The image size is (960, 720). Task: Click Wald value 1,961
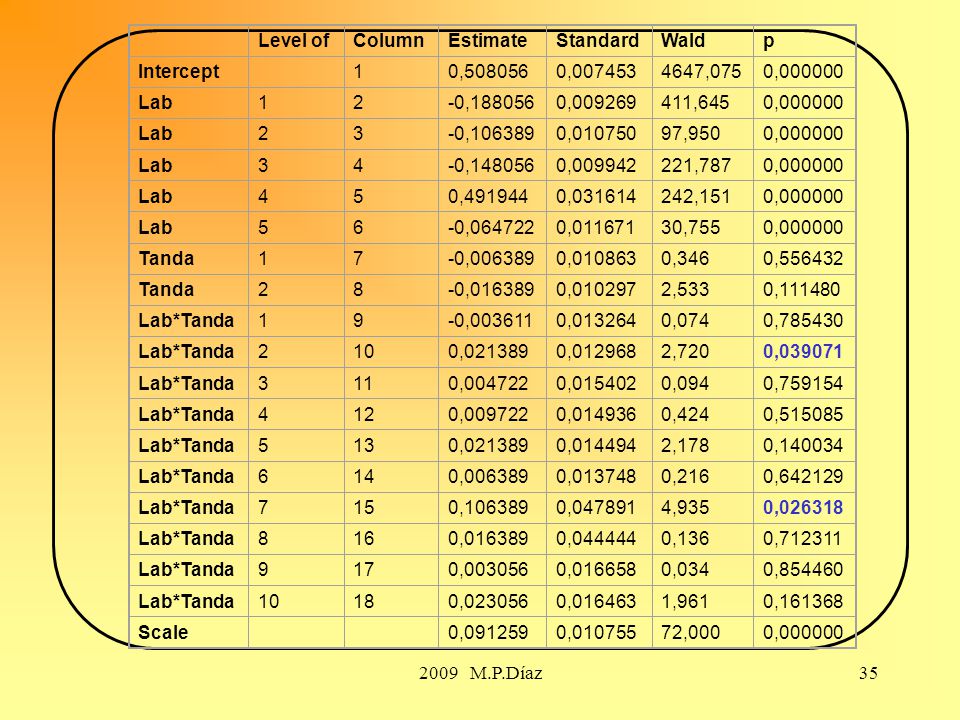pyautogui.click(x=684, y=601)
